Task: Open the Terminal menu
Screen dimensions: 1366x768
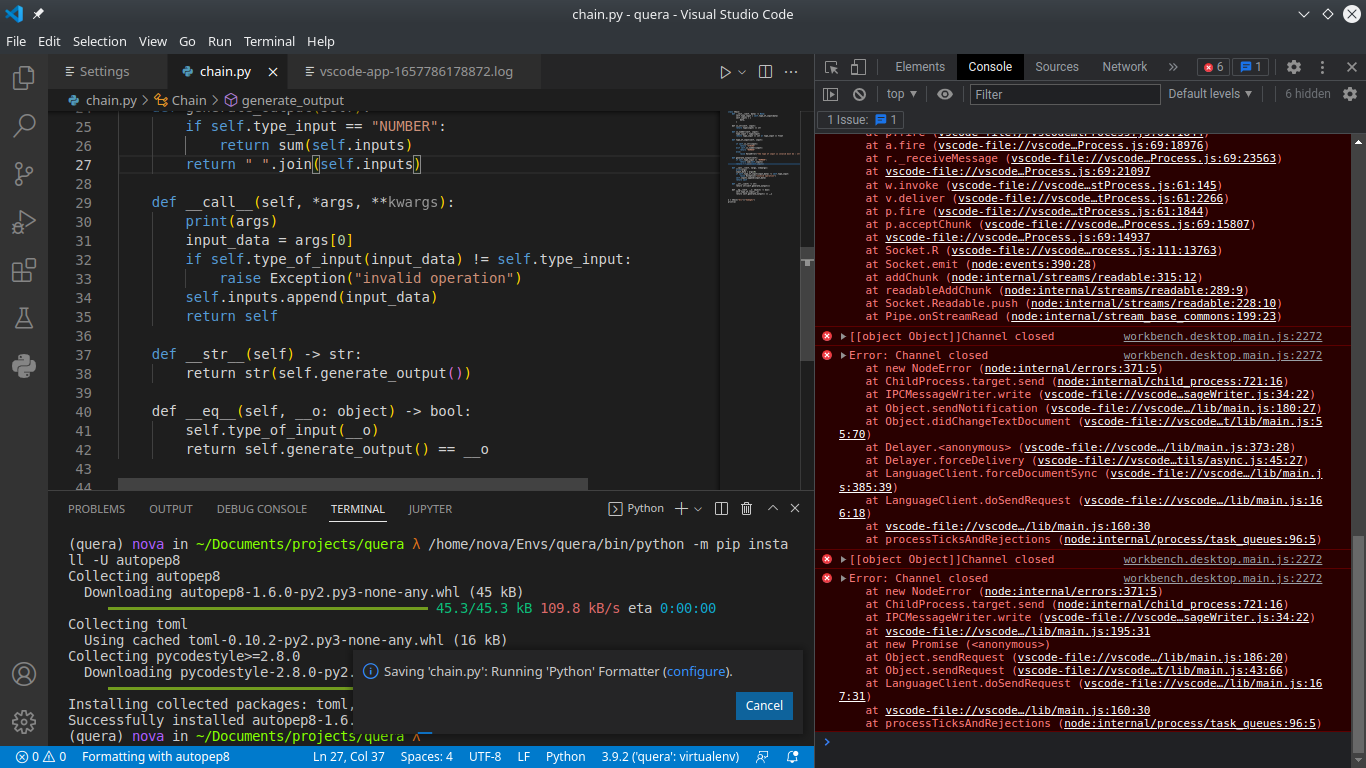Action: click(267, 41)
